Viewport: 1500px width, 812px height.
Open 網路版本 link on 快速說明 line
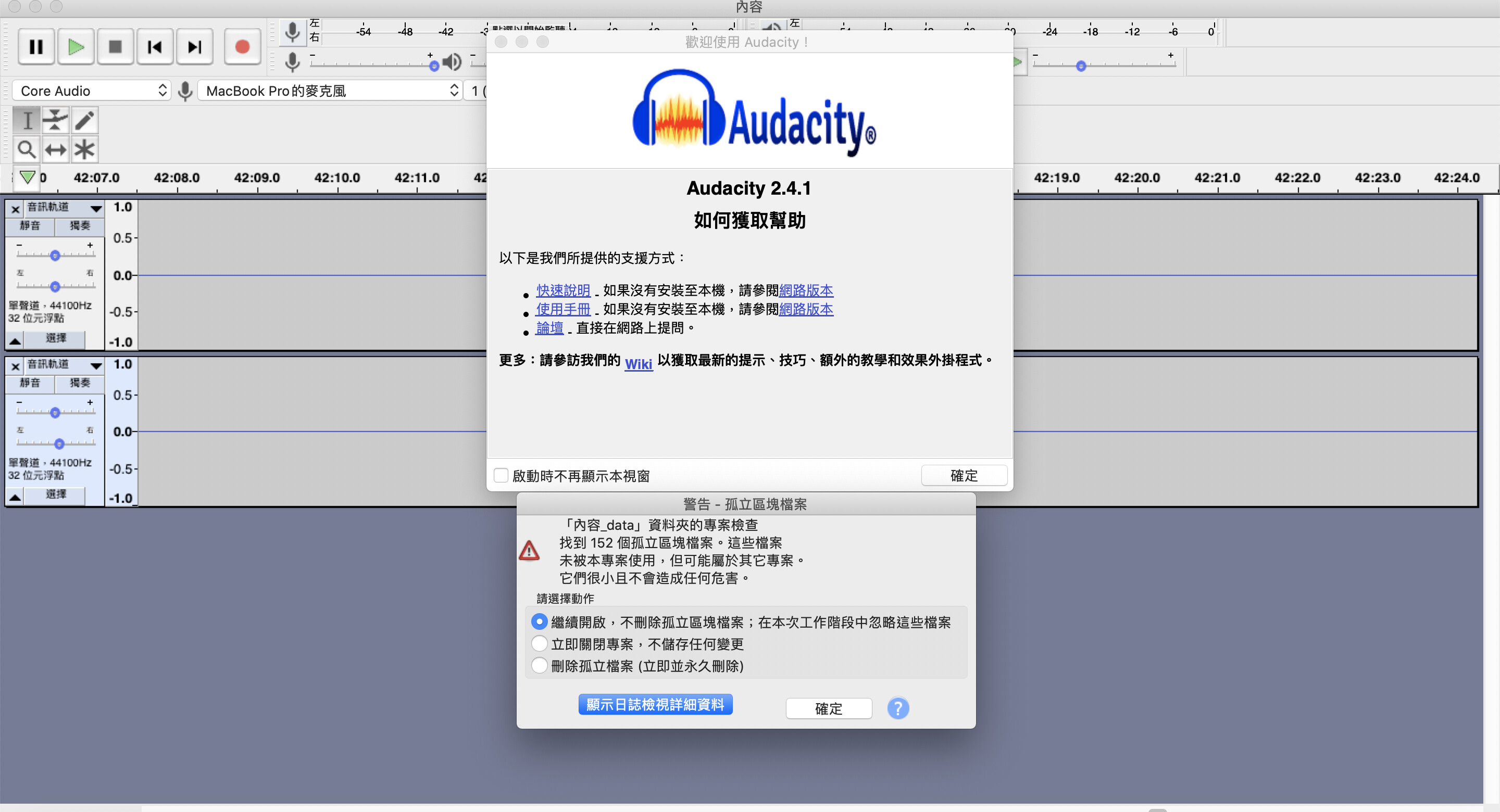[806, 290]
